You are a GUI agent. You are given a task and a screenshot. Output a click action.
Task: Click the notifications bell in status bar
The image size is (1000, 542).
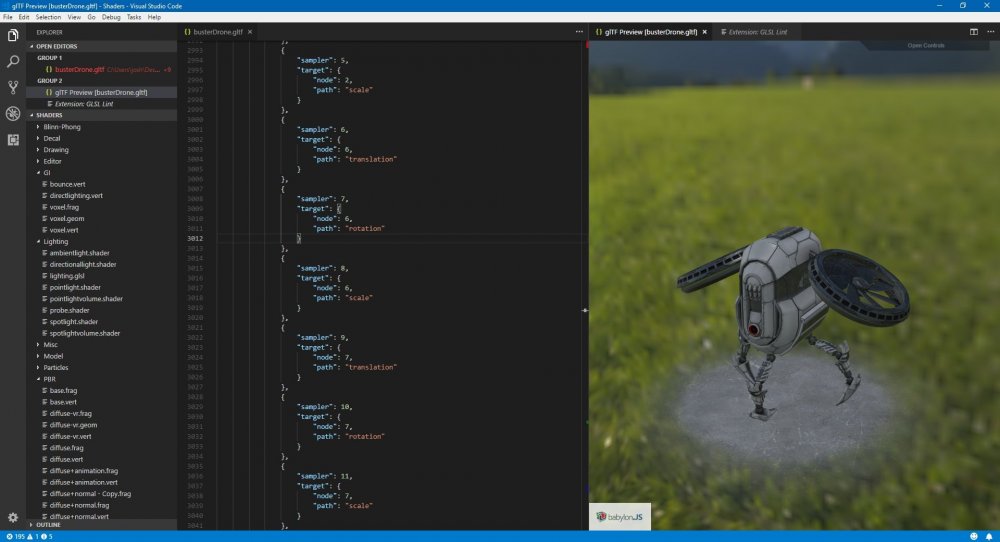click(989, 536)
